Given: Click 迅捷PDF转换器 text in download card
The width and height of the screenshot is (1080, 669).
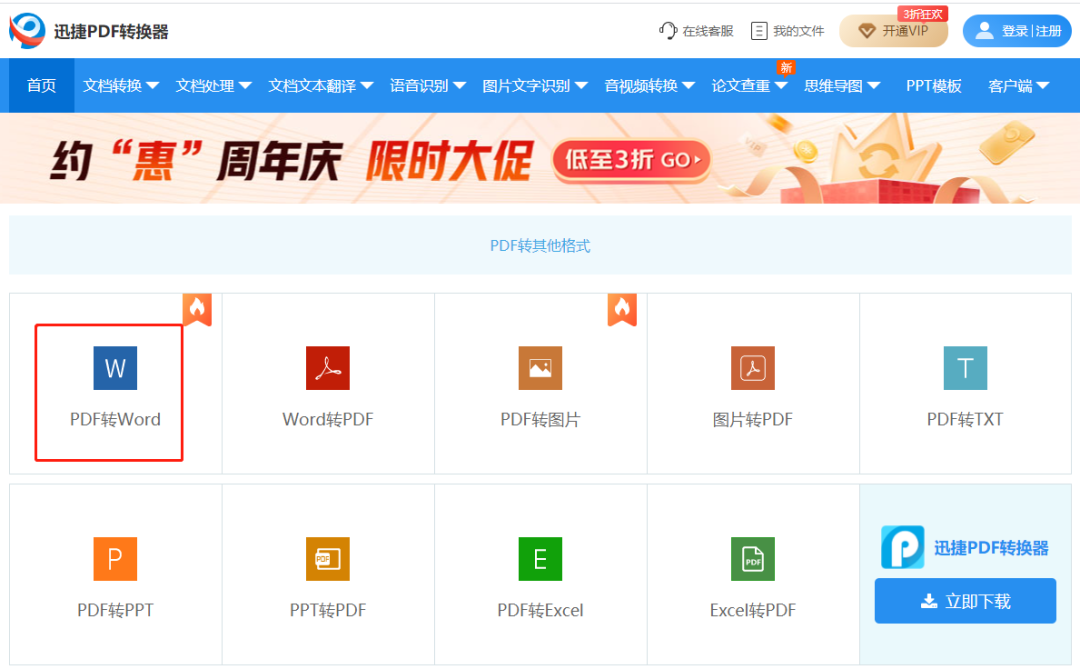Looking at the screenshot, I should [x=991, y=548].
